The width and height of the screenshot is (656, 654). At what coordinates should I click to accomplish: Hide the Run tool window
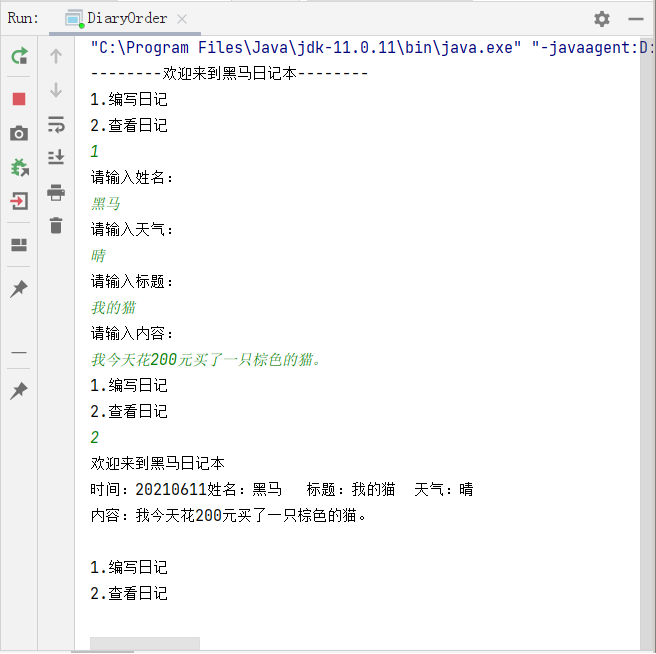tap(634, 19)
